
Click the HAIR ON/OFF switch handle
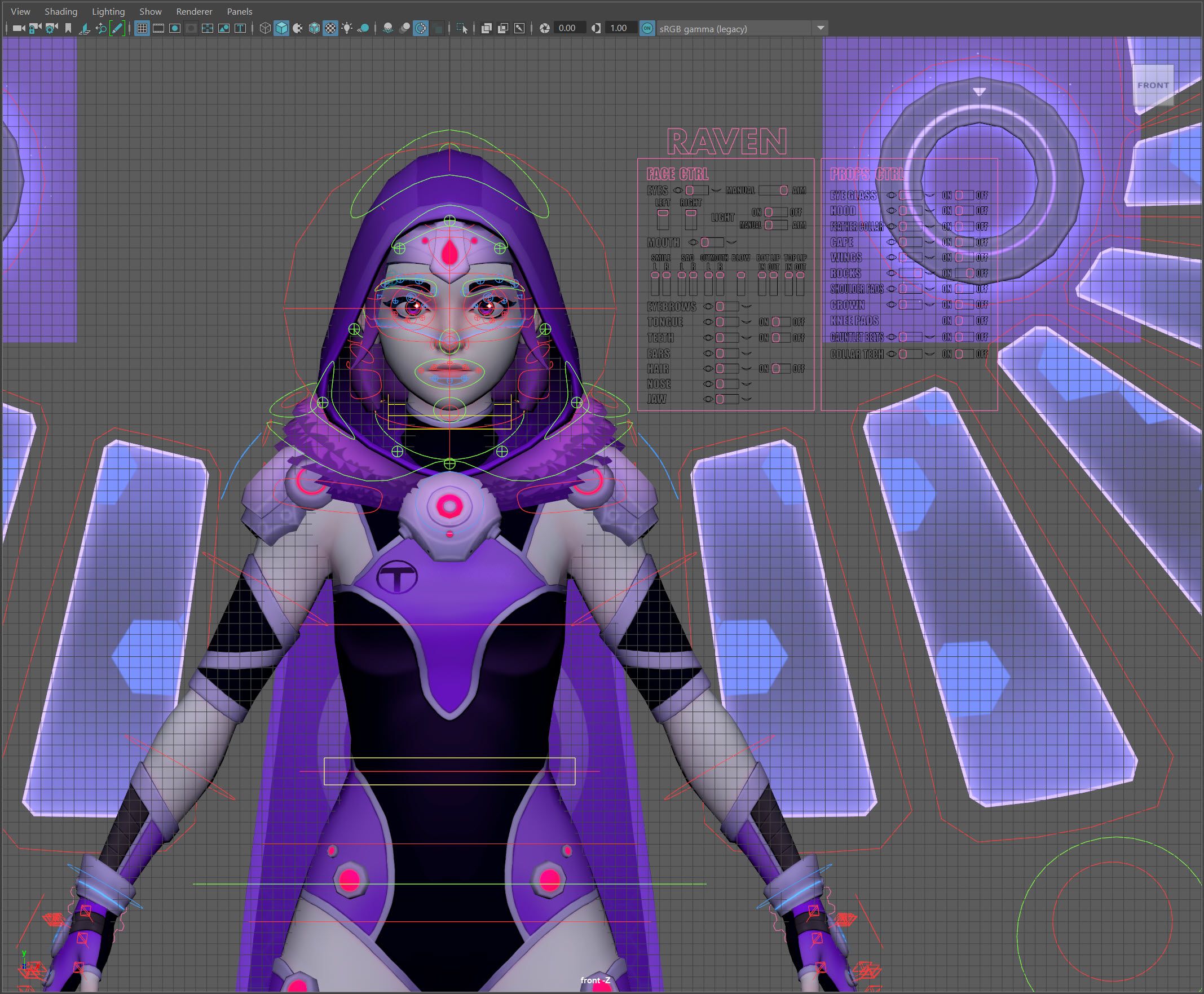pyautogui.click(x=776, y=369)
